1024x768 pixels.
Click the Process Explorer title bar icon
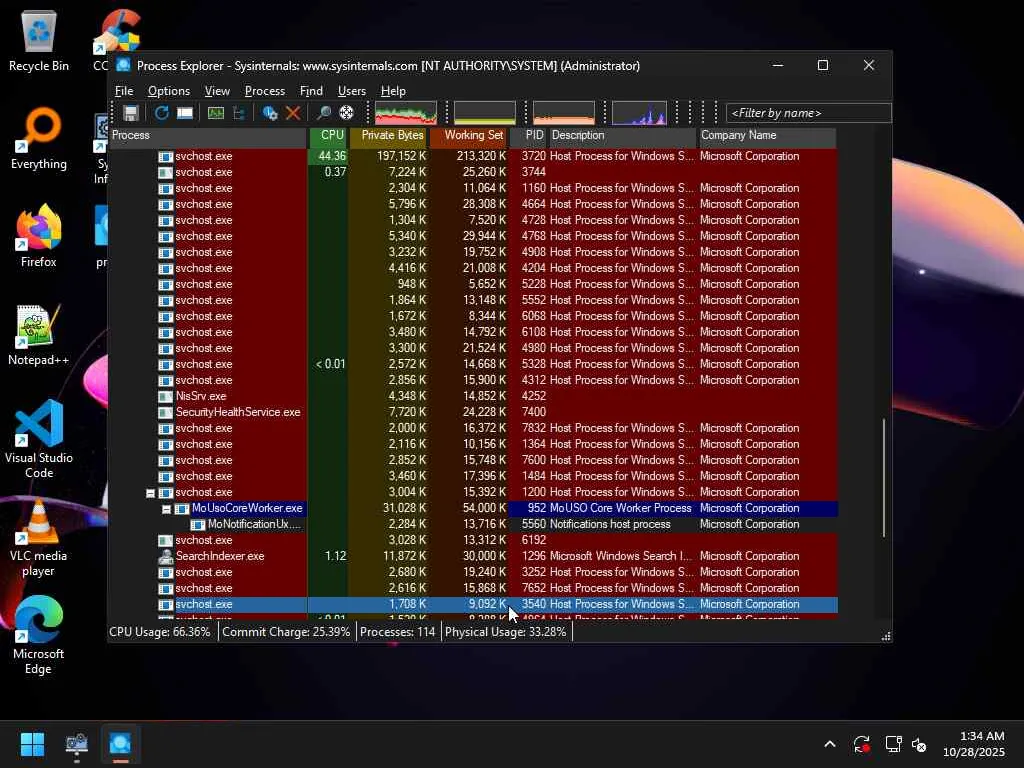[123, 65]
